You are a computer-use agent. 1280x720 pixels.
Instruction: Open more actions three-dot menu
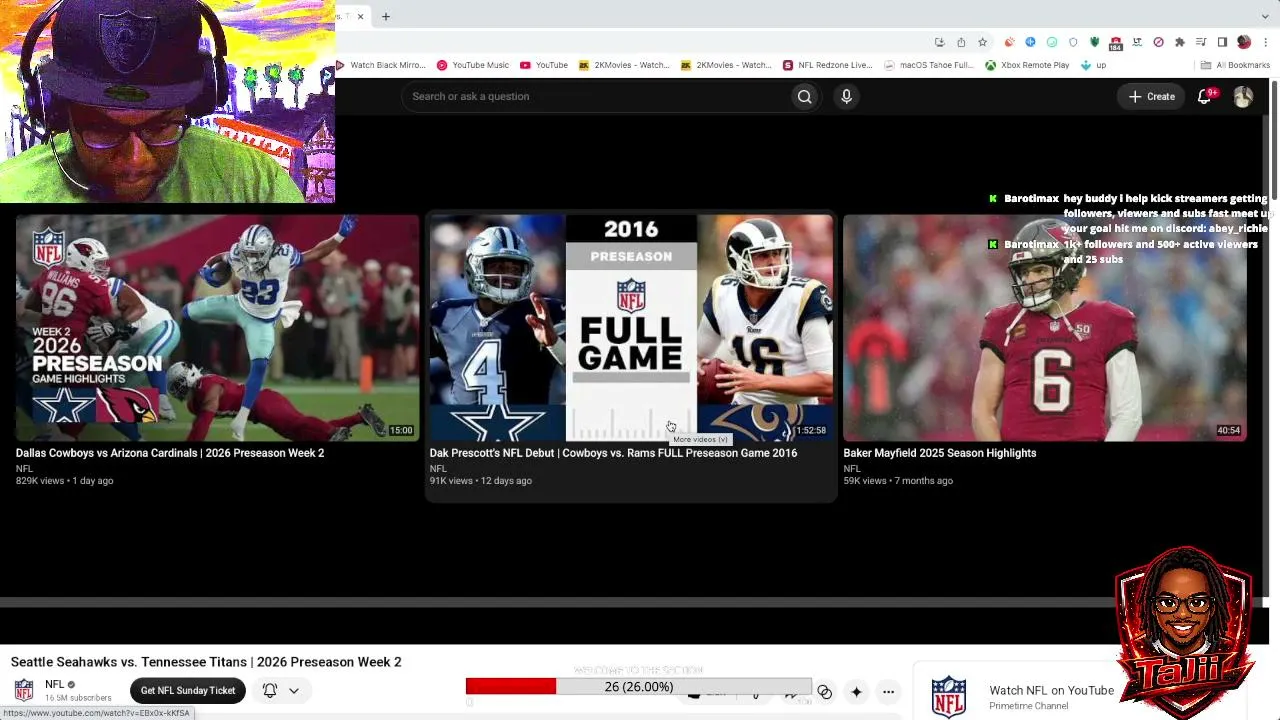coord(888,691)
